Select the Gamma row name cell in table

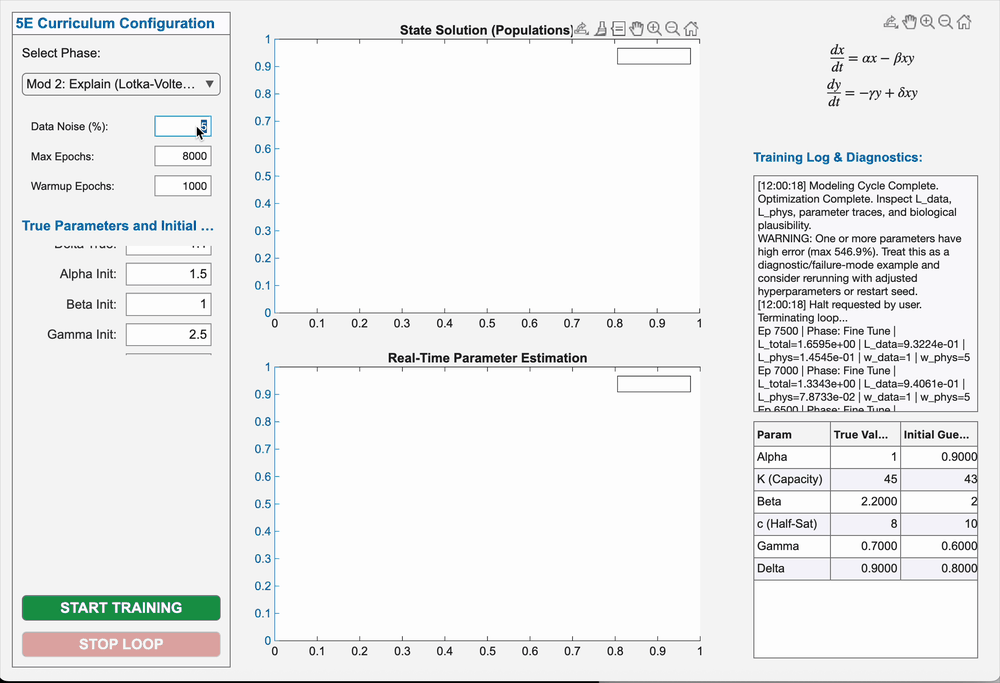(x=792, y=546)
